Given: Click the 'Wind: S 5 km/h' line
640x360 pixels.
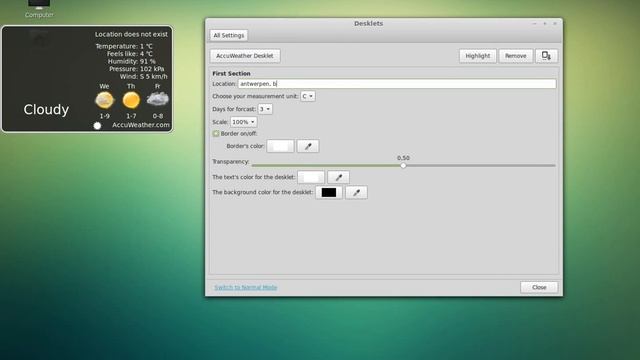Looking at the screenshot, I should (143, 76).
